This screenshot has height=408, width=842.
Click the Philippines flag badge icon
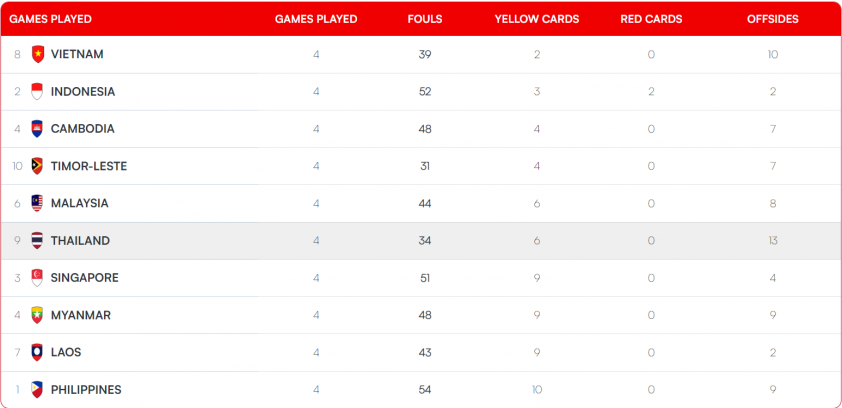37,389
